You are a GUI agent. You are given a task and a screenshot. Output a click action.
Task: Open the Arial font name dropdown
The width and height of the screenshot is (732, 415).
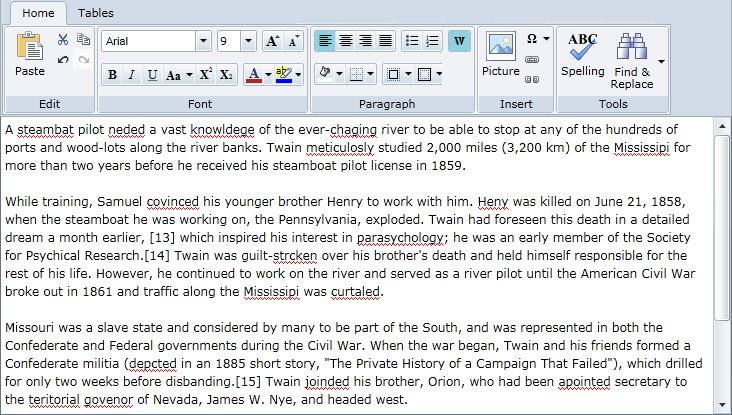point(204,41)
